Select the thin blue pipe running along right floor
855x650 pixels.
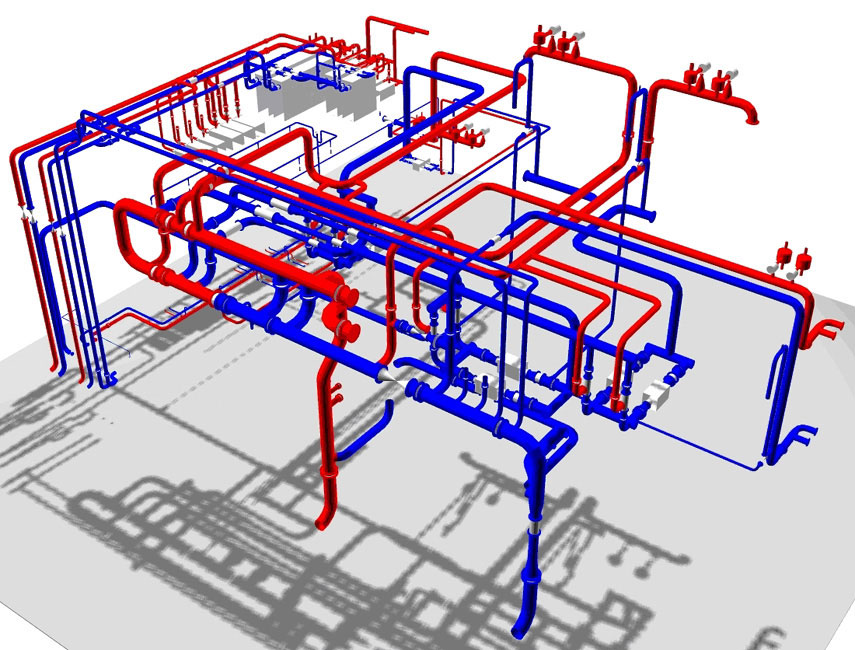pyautogui.click(x=700, y=446)
